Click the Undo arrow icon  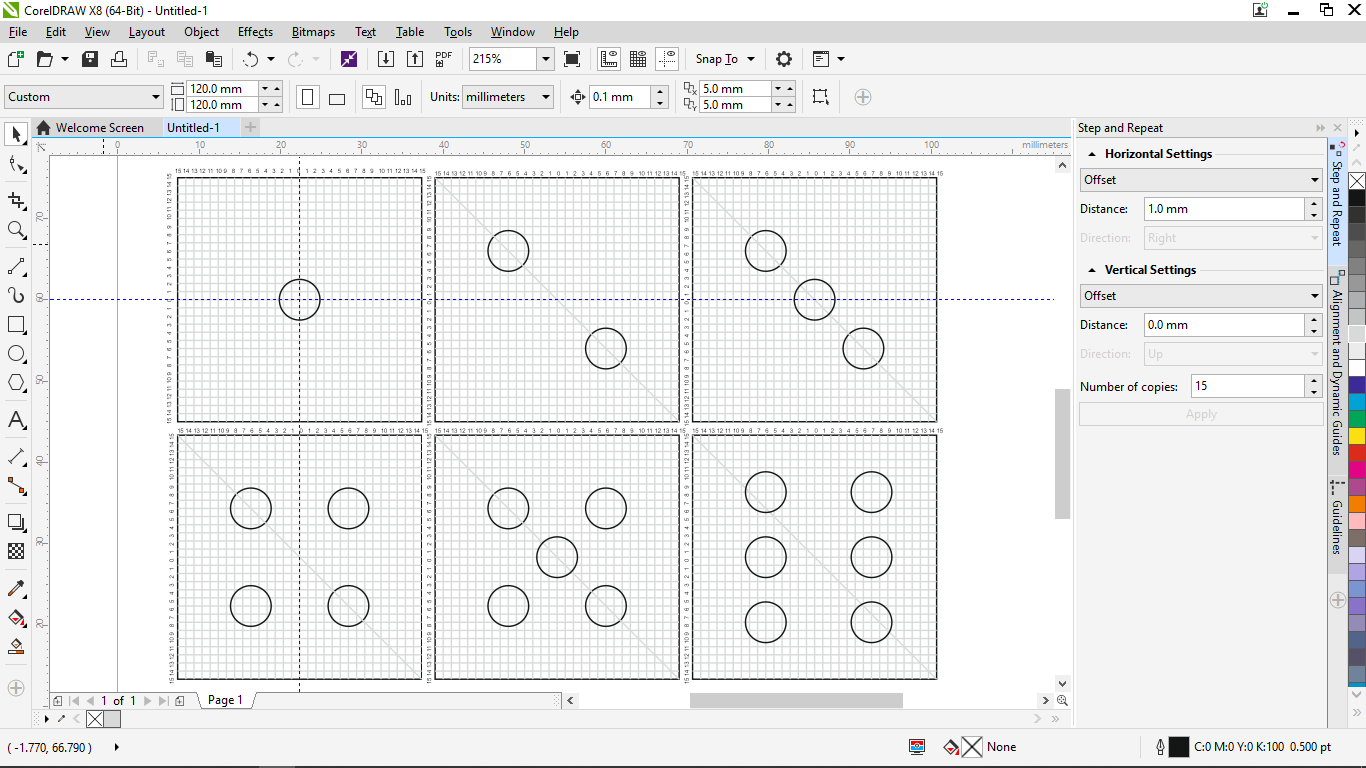pos(250,59)
